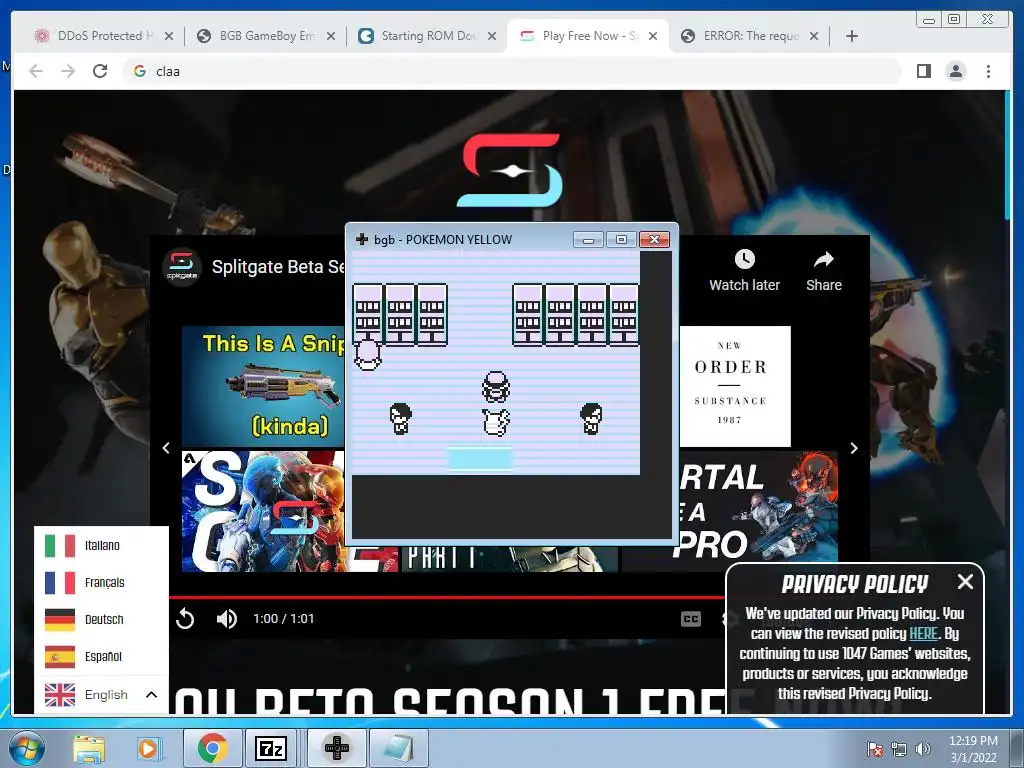
Task: Toggle closed captions on the video
Action: (691, 618)
